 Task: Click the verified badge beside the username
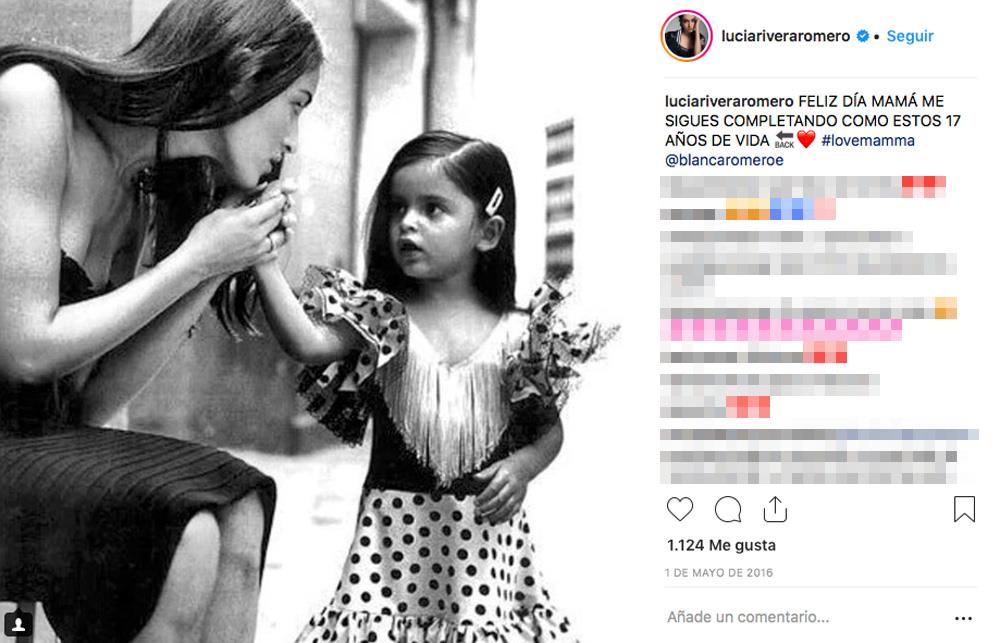(x=862, y=36)
